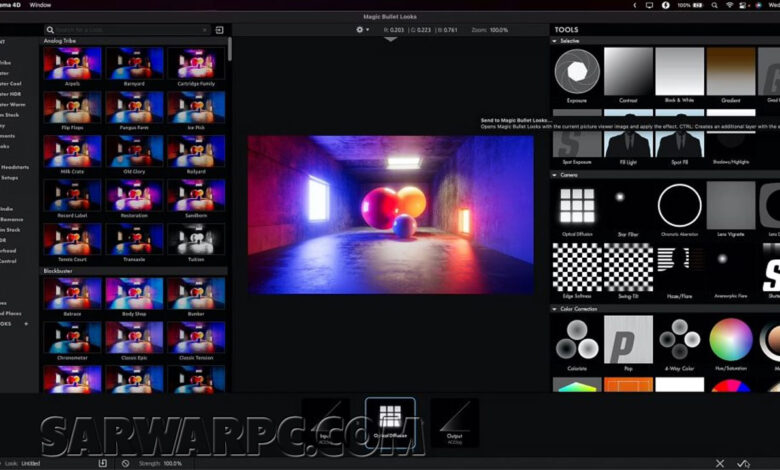780x470 pixels.
Task: Pick the Swing-Tilt tool
Action: (628, 267)
